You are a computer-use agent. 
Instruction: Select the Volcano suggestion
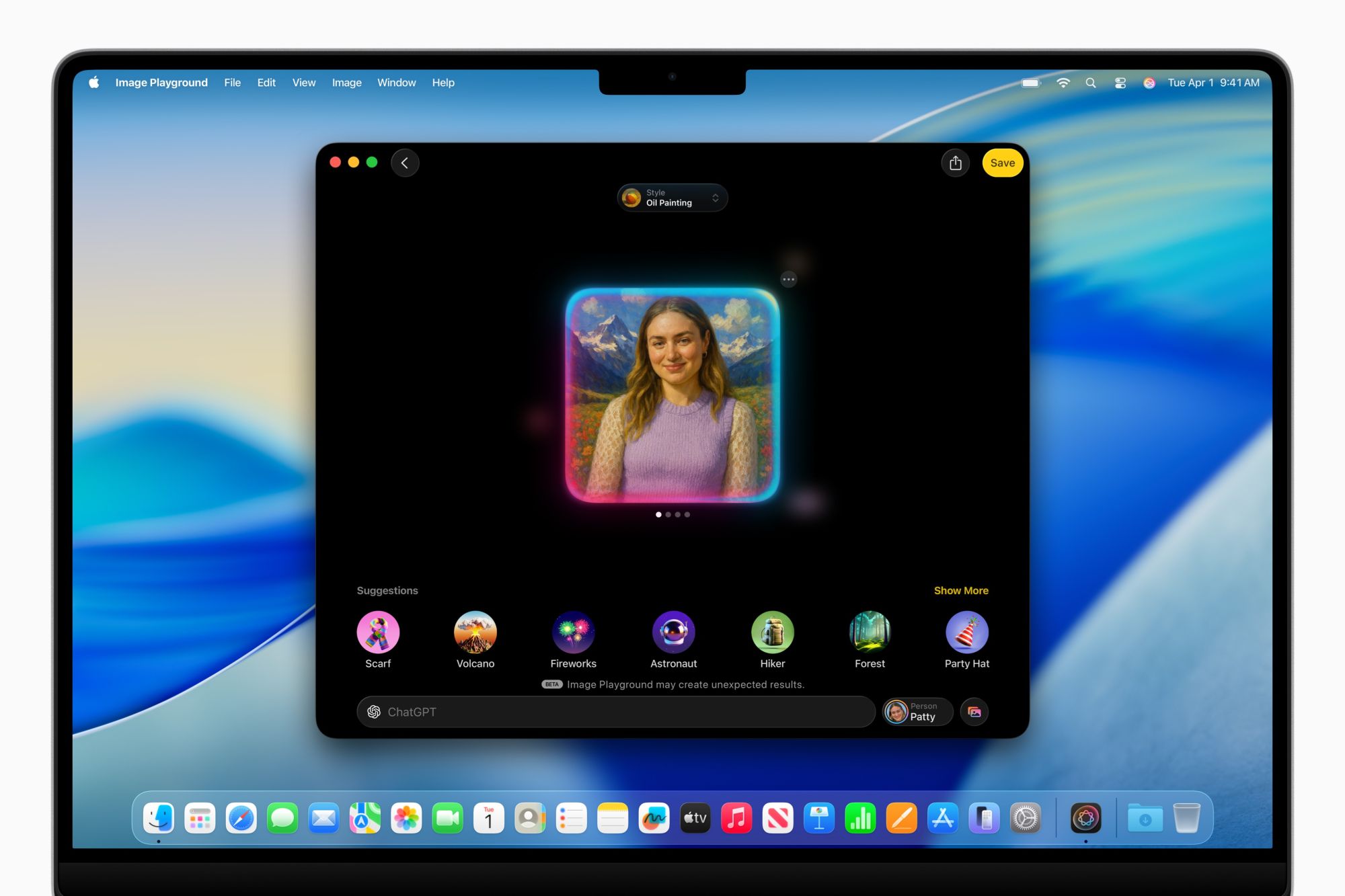click(475, 632)
